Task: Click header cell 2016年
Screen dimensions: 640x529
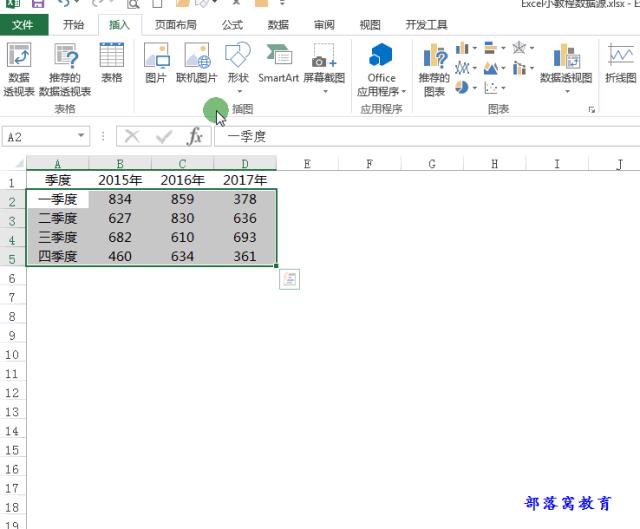Action: [x=182, y=180]
